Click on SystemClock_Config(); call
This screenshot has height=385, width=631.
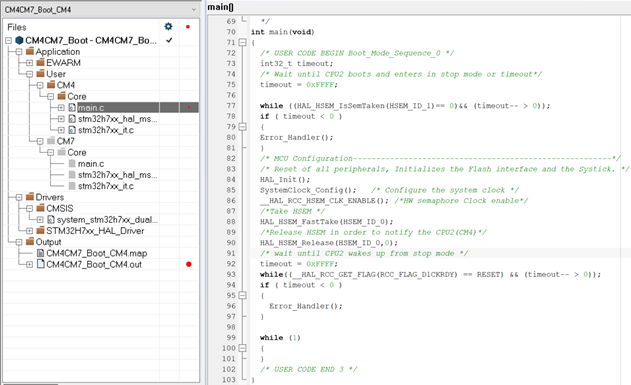(308, 190)
